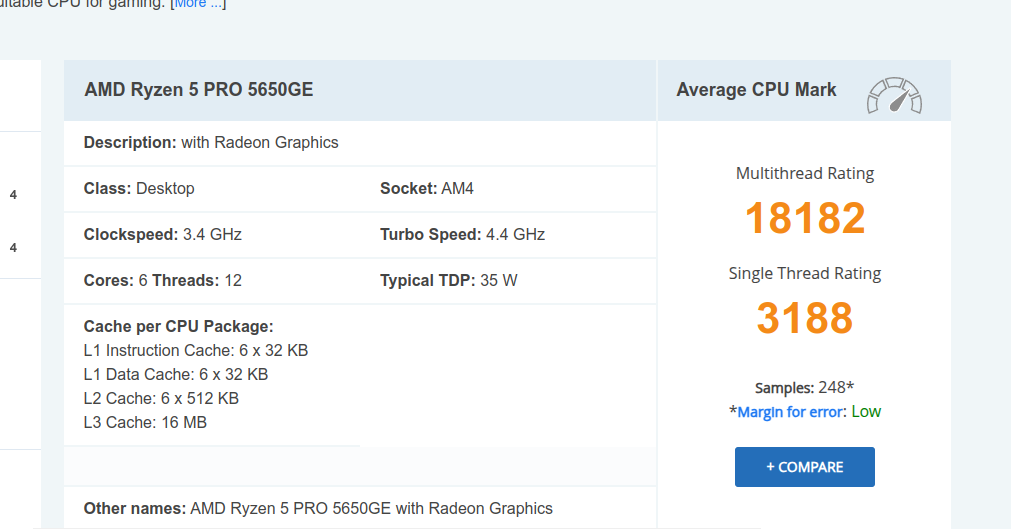Click the multithread score 18182

[804, 218]
